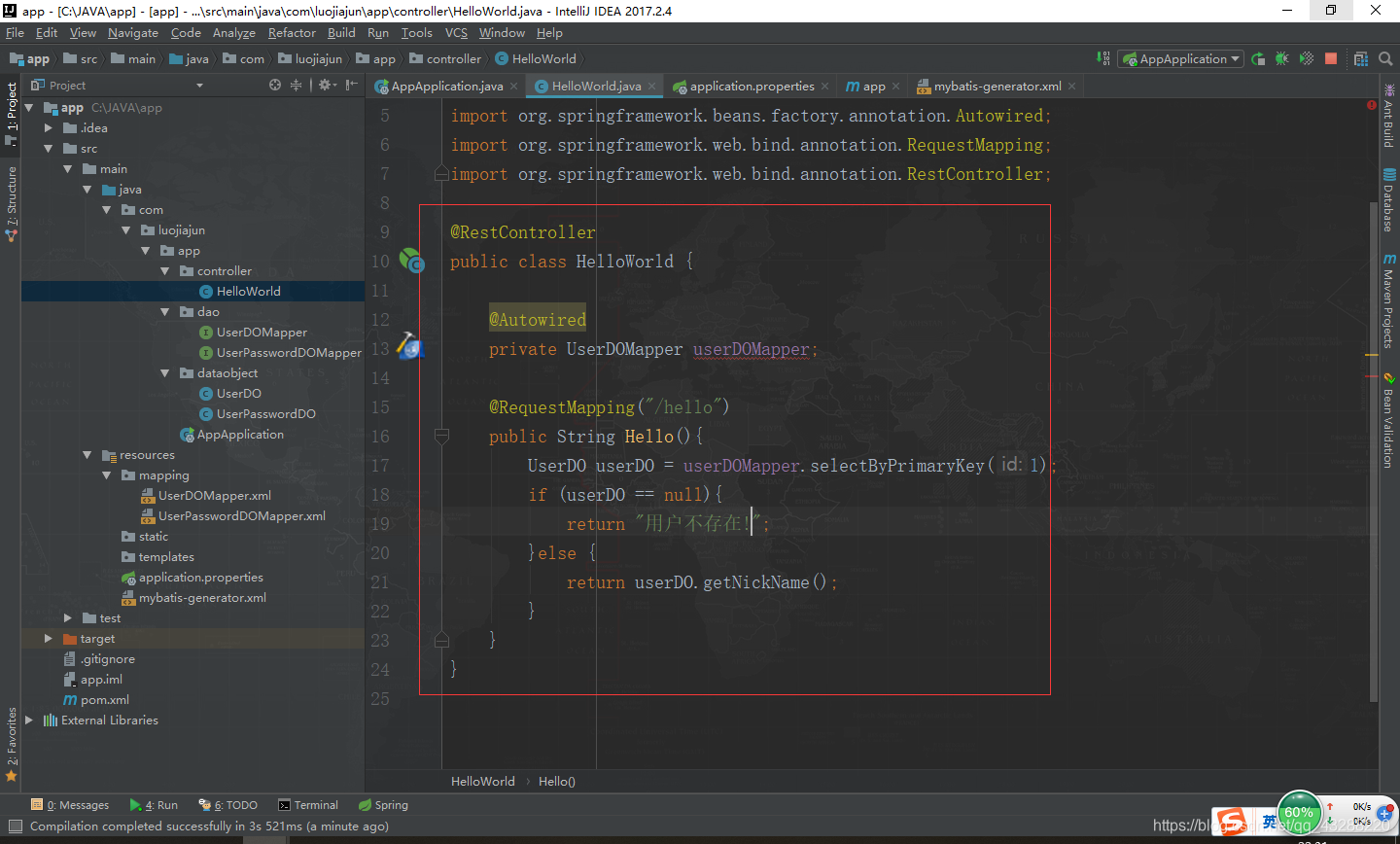The height and width of the screenshot is (844, 1400).
Task: Open the Messages tool window button
Action: click(x=70, y=805)
